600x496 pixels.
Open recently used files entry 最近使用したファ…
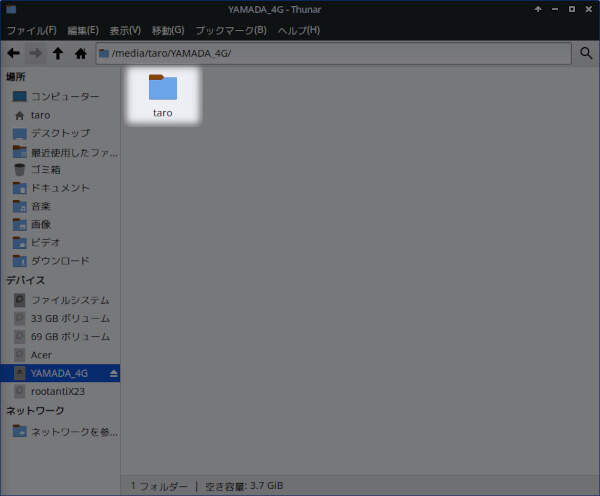[60, 152]
